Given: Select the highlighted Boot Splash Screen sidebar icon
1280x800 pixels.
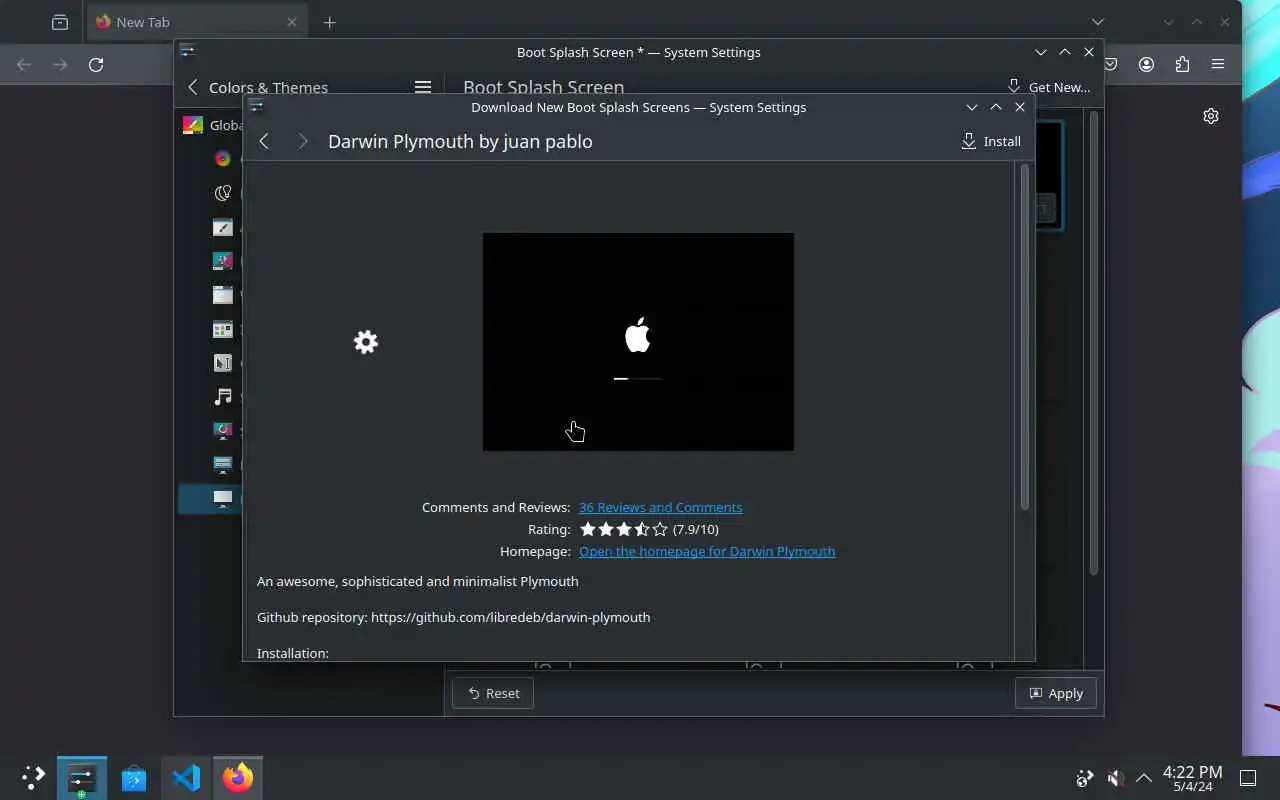Looking at the screenshot, I should pyautogui.click(x=223, y=499).
